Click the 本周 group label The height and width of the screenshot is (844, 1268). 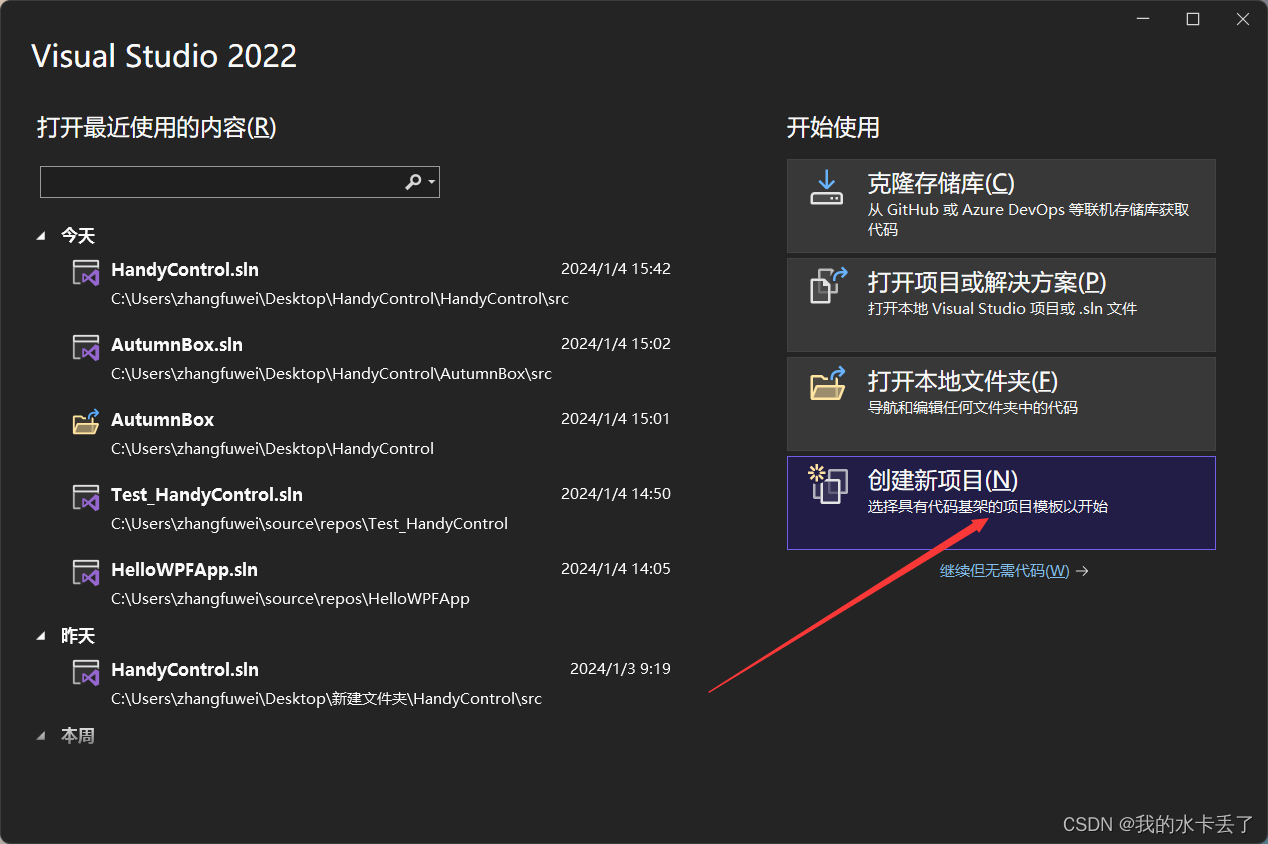[x=78, y=736]
